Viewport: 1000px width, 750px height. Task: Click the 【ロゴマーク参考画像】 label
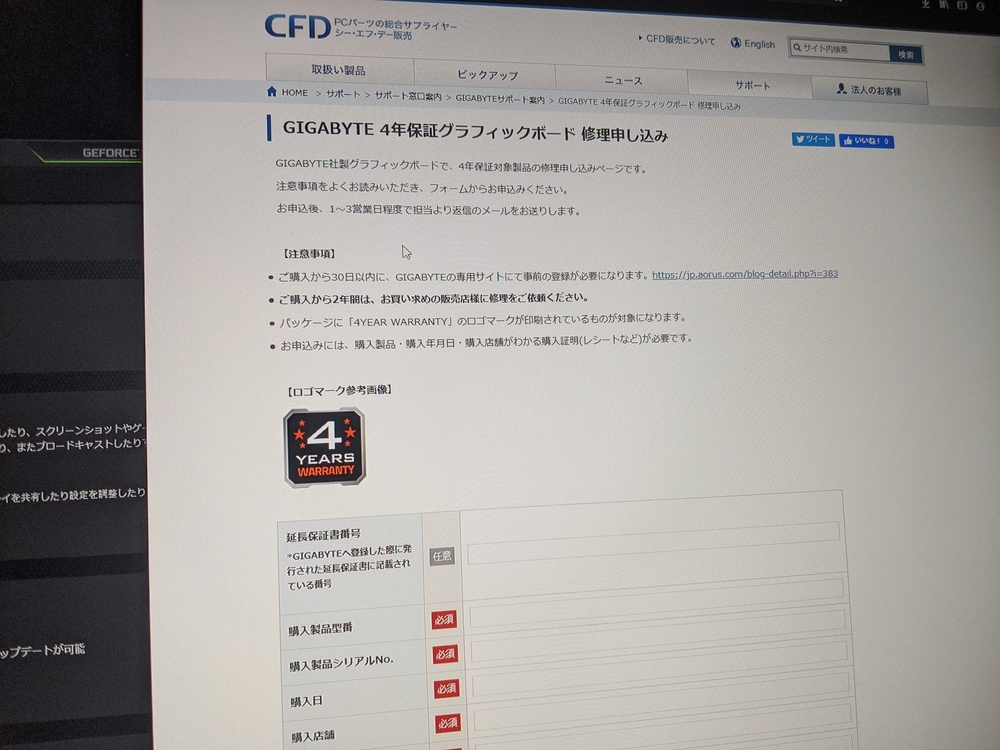point(339,390)
